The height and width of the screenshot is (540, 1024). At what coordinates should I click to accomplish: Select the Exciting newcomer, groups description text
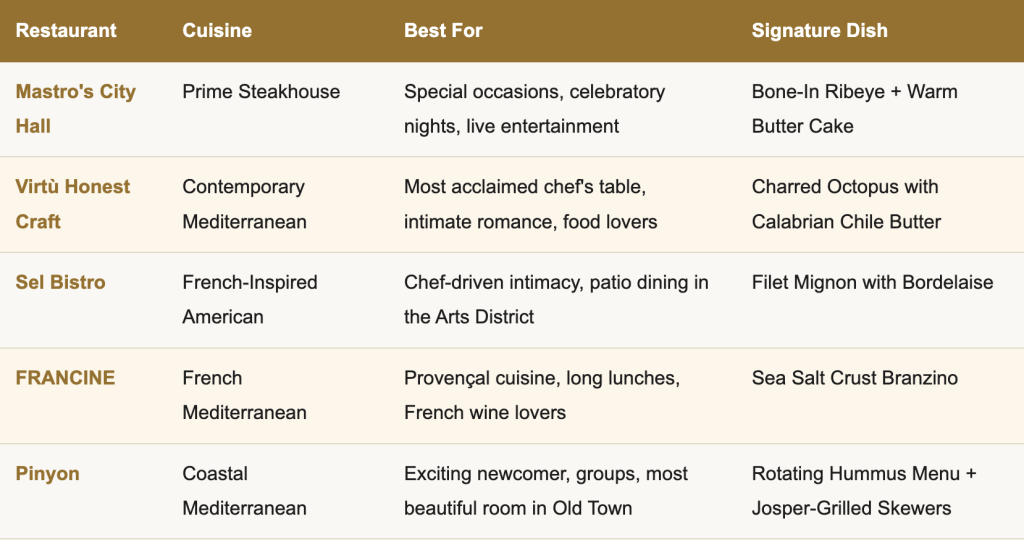coord(545,473)
